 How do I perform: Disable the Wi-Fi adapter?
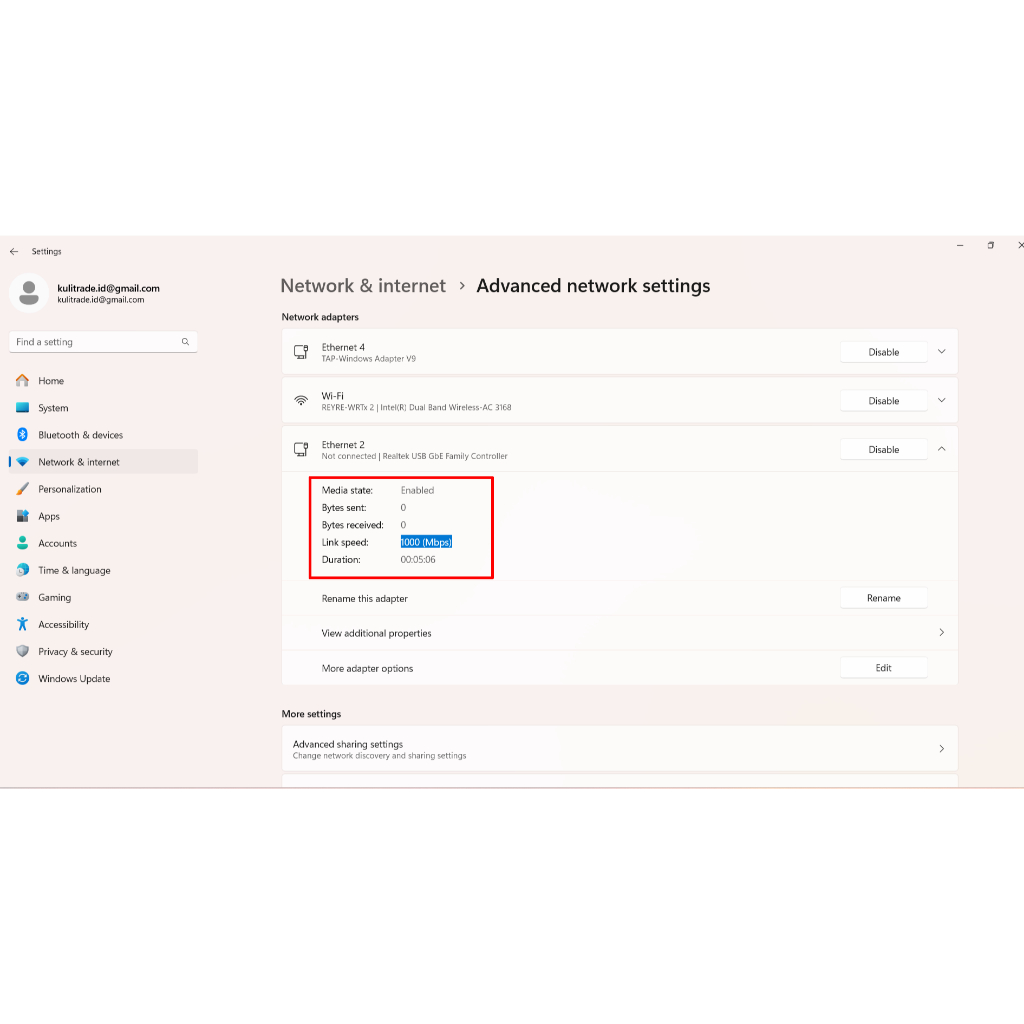pos(884,401)
